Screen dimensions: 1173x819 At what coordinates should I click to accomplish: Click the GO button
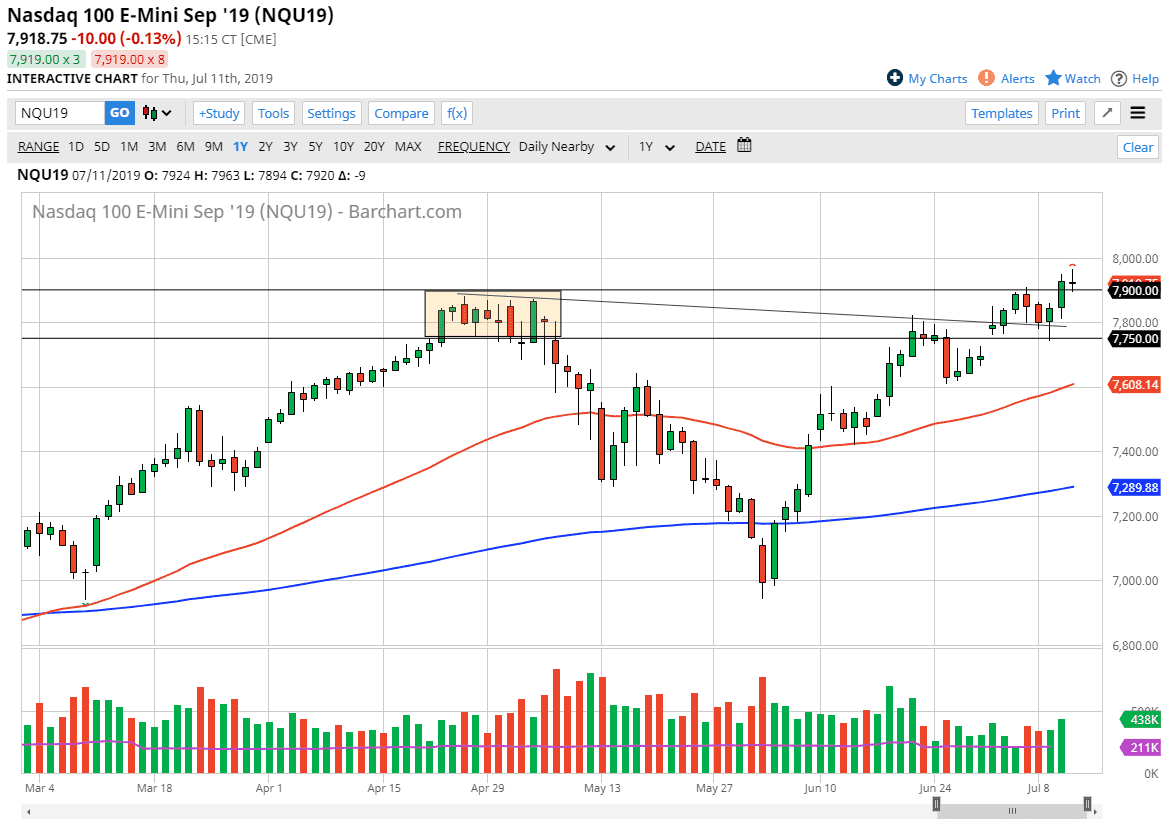[119, 113]
